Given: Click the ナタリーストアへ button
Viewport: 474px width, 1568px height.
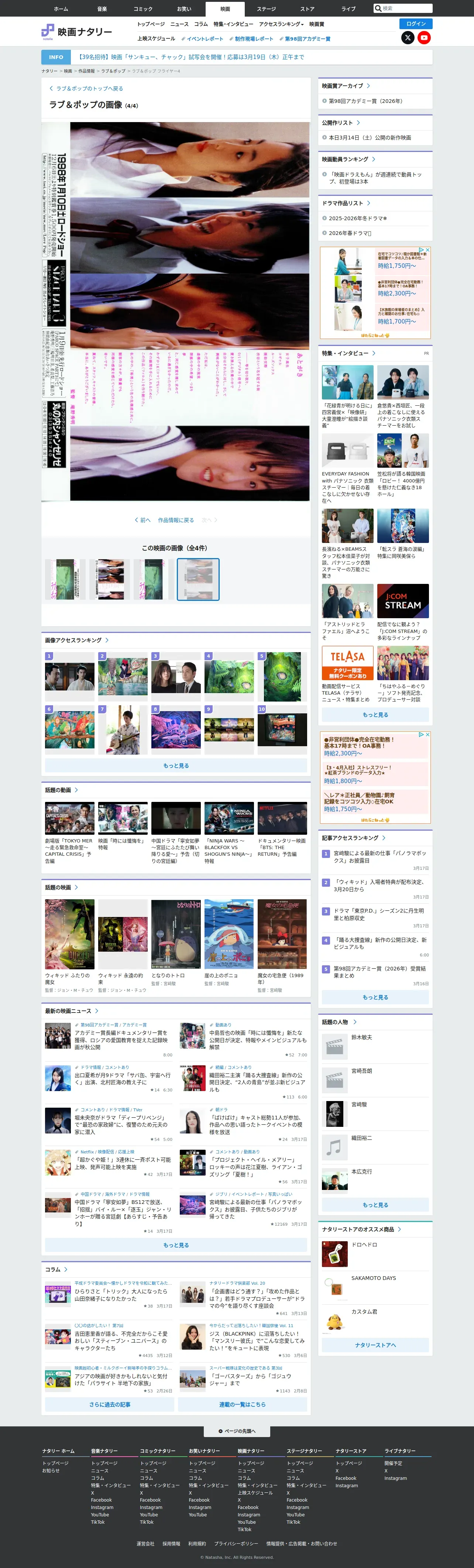Looking at the screenshot, I should point(375,1345).
